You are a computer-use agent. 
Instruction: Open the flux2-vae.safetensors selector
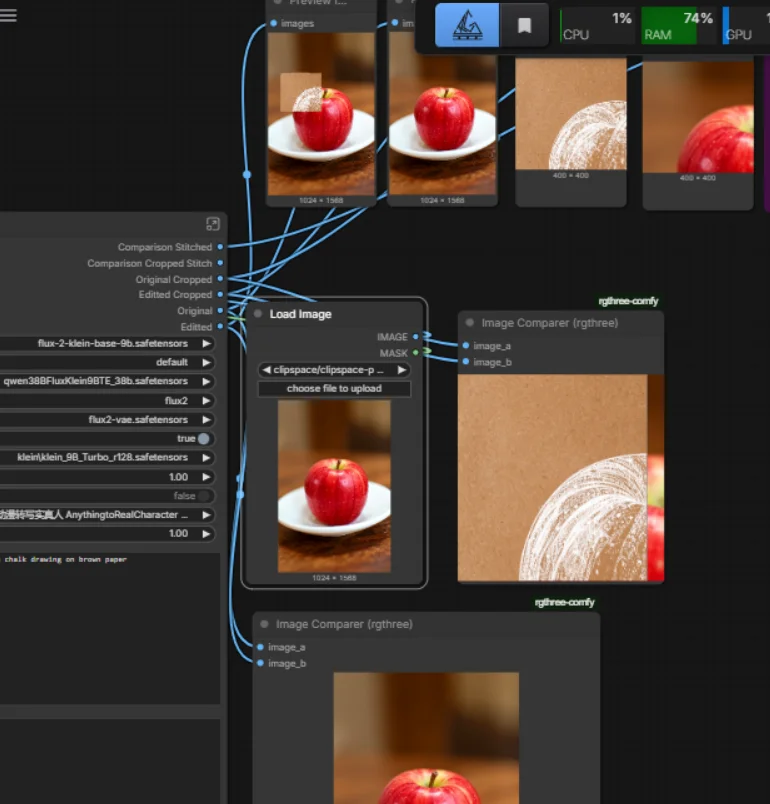107,419
